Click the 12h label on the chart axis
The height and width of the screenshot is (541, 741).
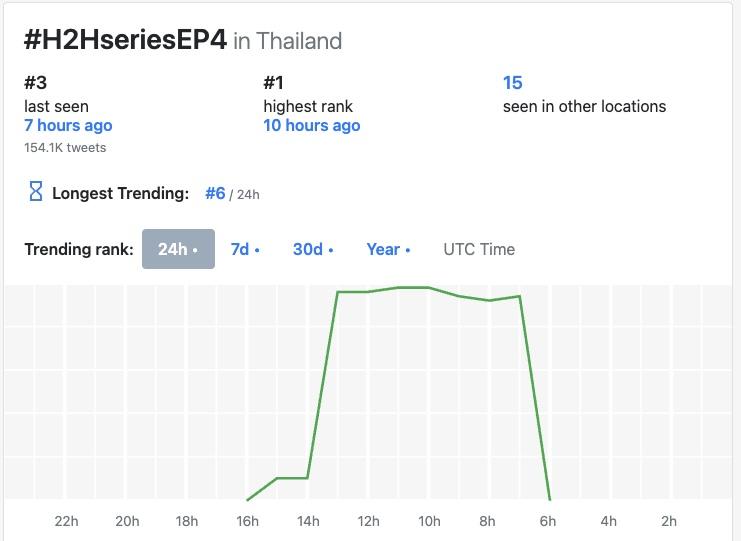click(x=368, y=521)
